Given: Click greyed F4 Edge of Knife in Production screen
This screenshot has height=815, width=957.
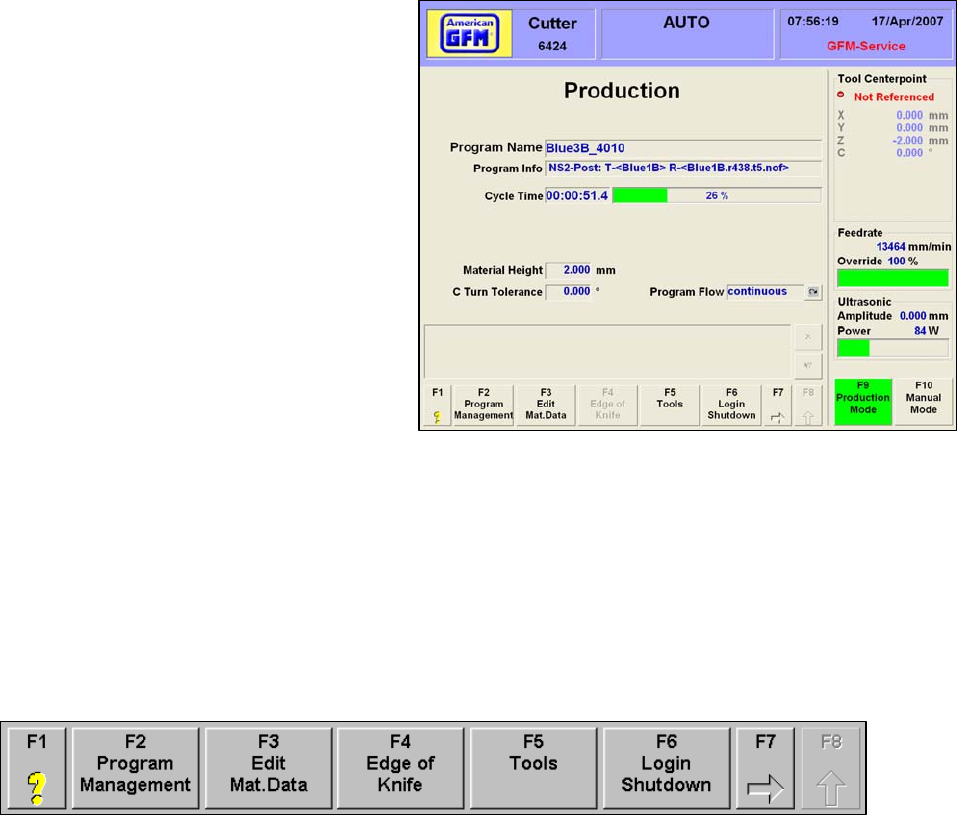Looking at the screenshot, I should pyautogui.click(x=607, y=405).
